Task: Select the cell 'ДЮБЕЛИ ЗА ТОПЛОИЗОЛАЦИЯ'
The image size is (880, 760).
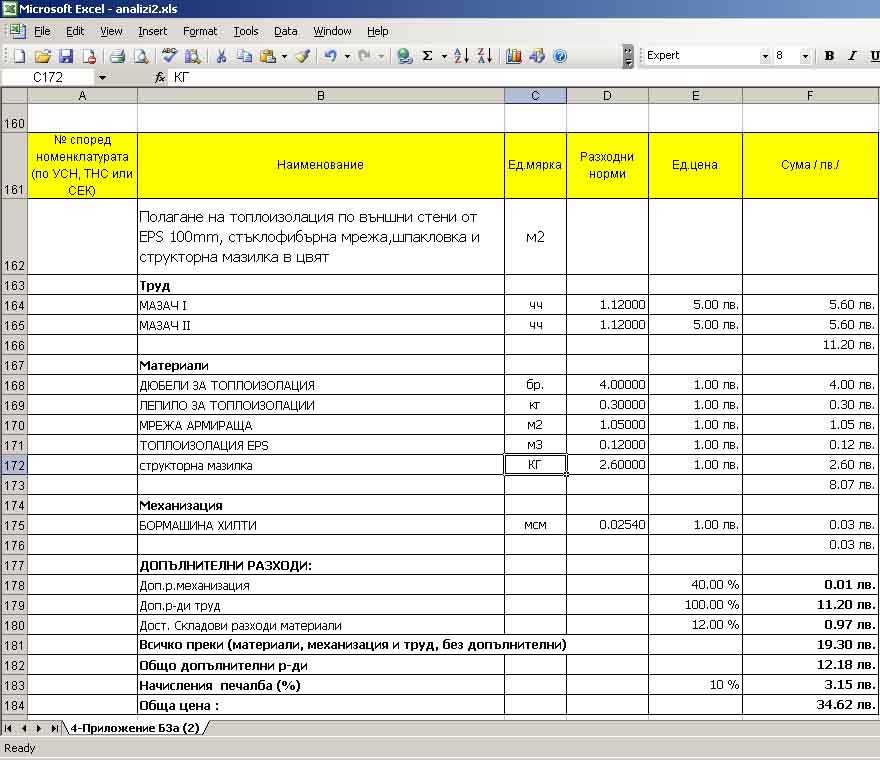Action: click(321, 386)
